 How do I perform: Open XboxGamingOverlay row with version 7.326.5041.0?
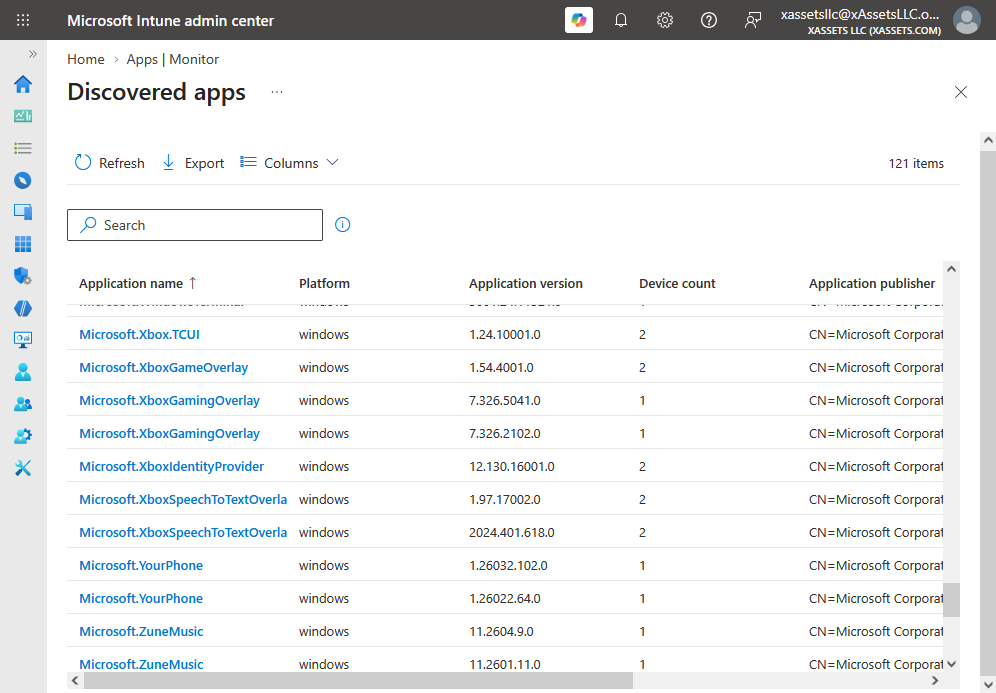[170, 400]
